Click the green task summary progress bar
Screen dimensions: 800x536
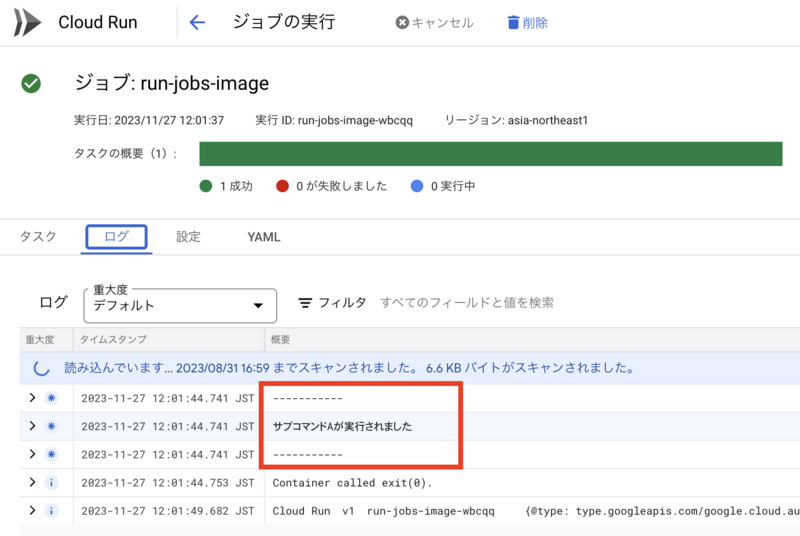[x=491, y=154]
